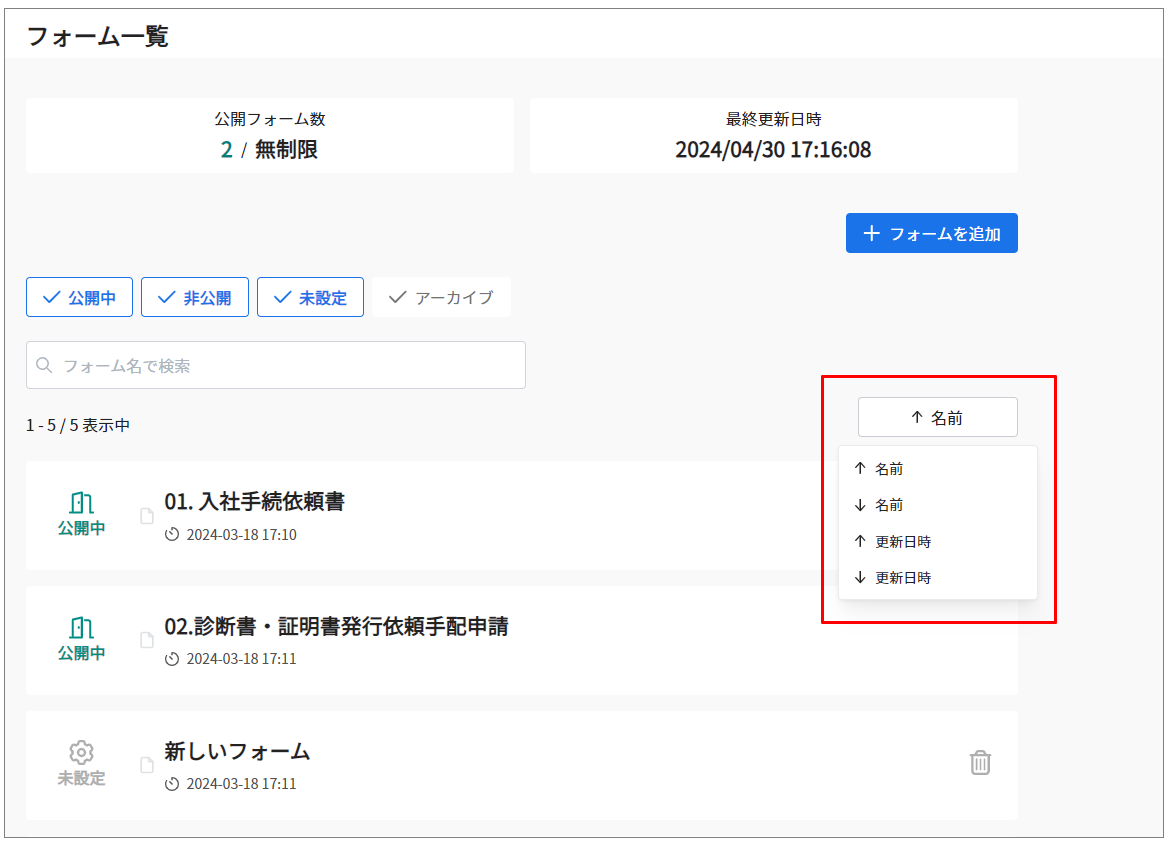This screenshot has width=1169, height=852.
Task: Select descending 更新日時 sort option
Action: point(937,578)
